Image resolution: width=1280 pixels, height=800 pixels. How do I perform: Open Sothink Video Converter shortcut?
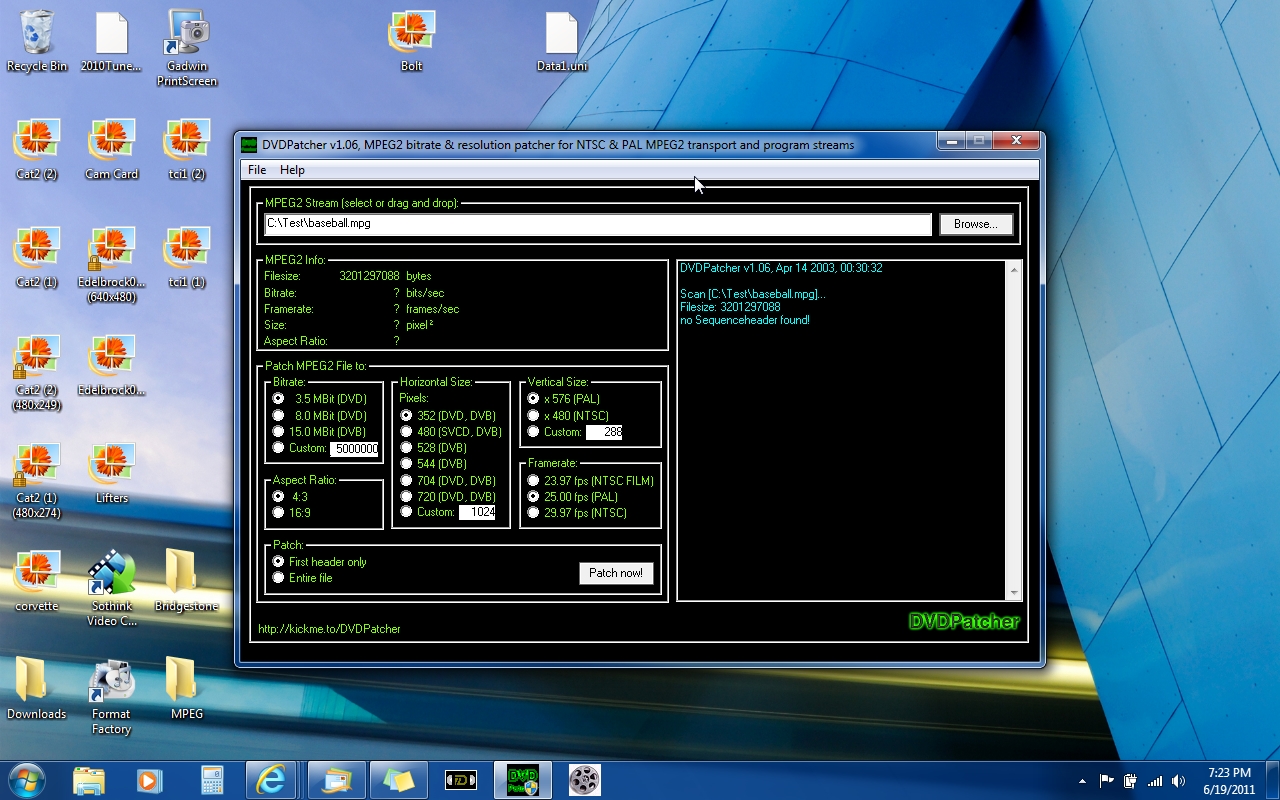point(112,589)
